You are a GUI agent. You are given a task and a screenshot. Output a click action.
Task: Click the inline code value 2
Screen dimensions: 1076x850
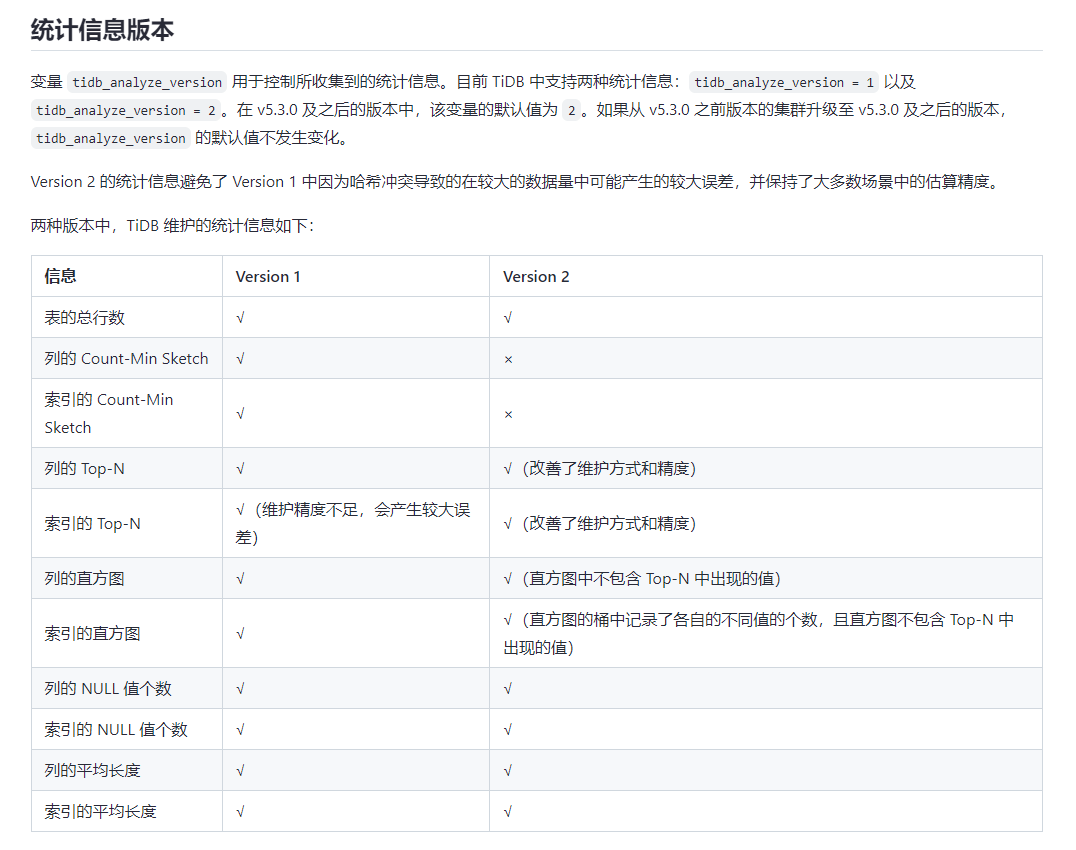[x=571, y=110]
